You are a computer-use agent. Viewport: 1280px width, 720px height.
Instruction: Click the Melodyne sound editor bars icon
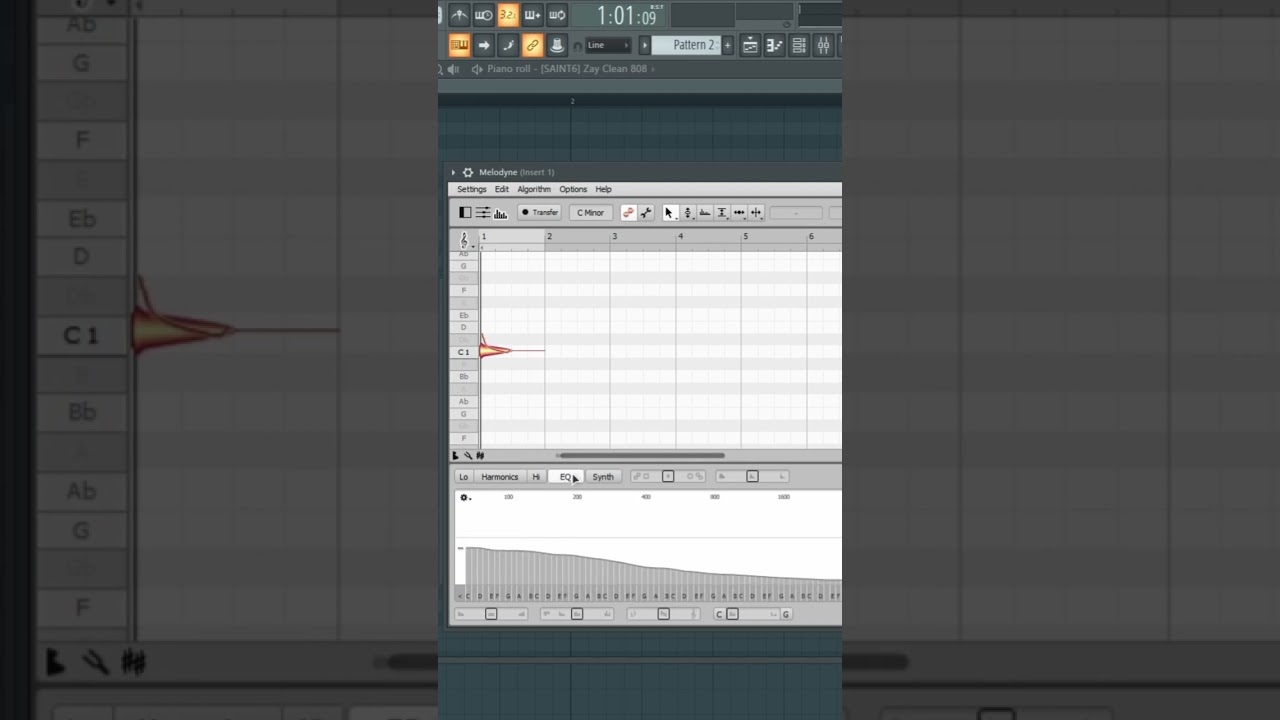coord(500,212)
